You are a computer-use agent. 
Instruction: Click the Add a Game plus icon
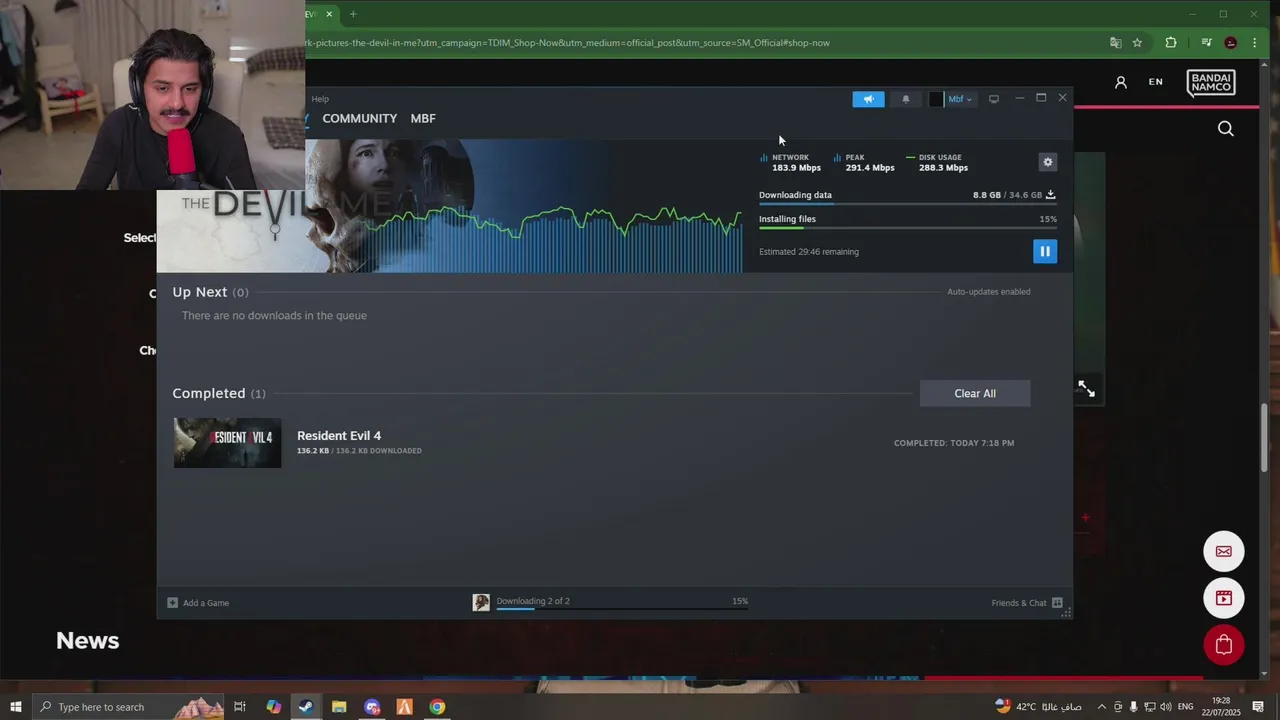tap(172, 603)
